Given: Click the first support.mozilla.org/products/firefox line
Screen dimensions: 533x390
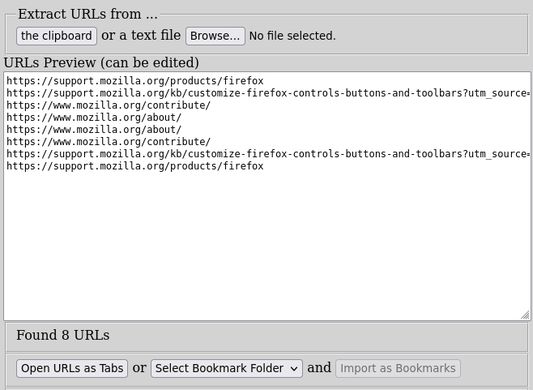Looking at the screenshot, I should click(x=135, y=81).
